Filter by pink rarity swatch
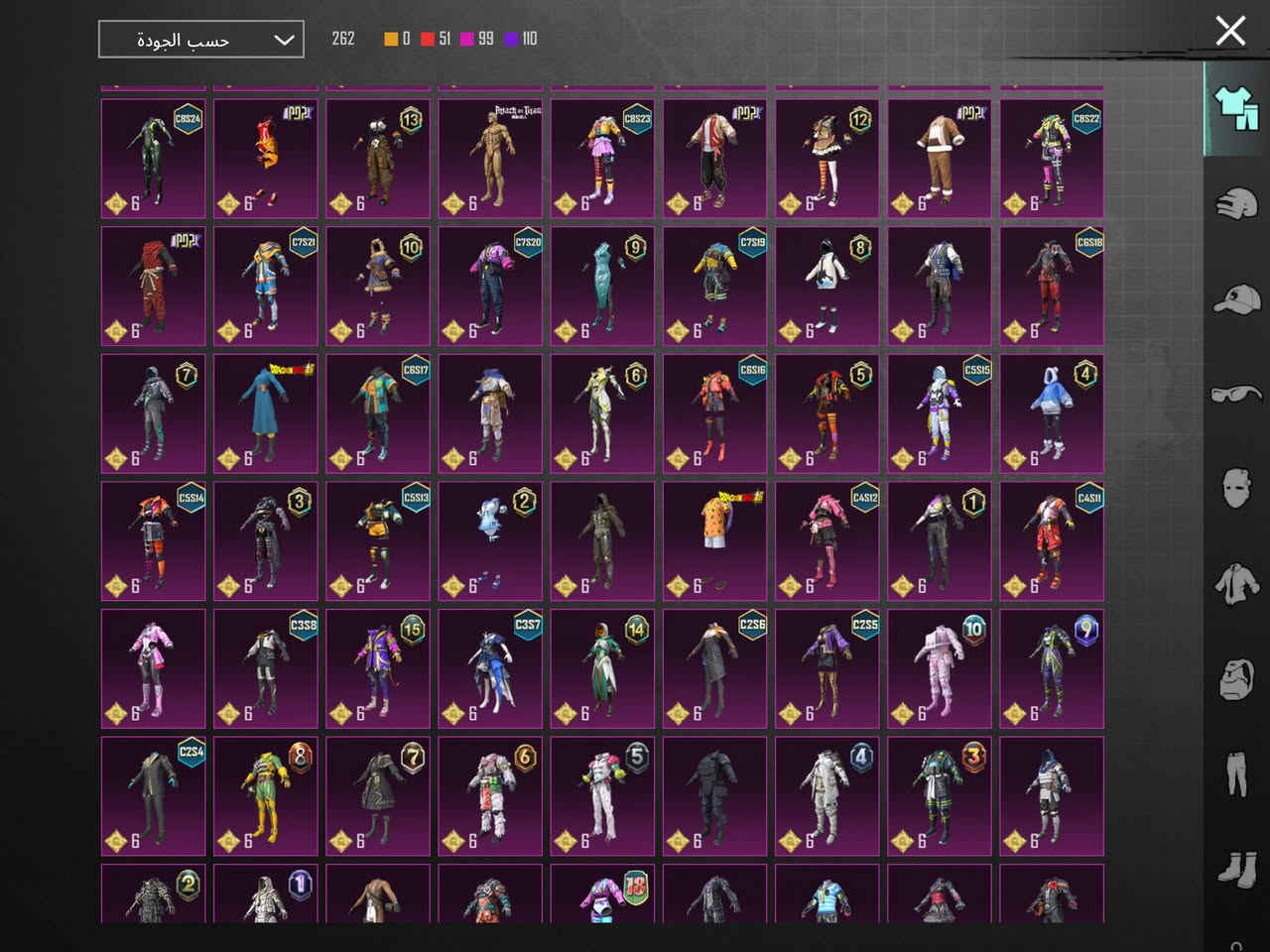The width and height of the screenshot is (1270, 952). [x=467, y=39]
